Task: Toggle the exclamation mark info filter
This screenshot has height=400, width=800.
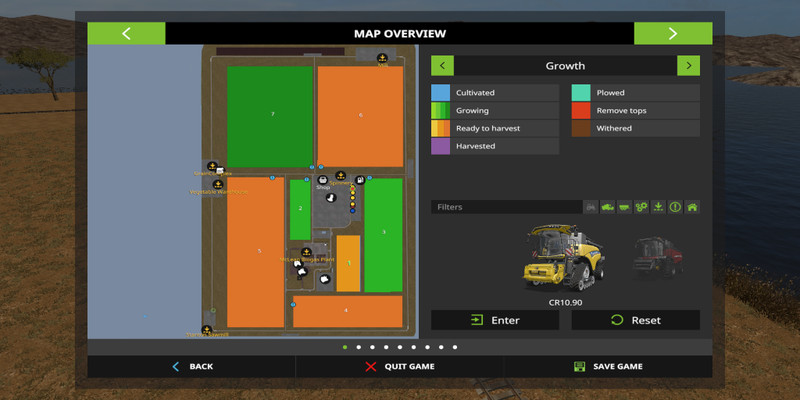Action: coord(674,207)
